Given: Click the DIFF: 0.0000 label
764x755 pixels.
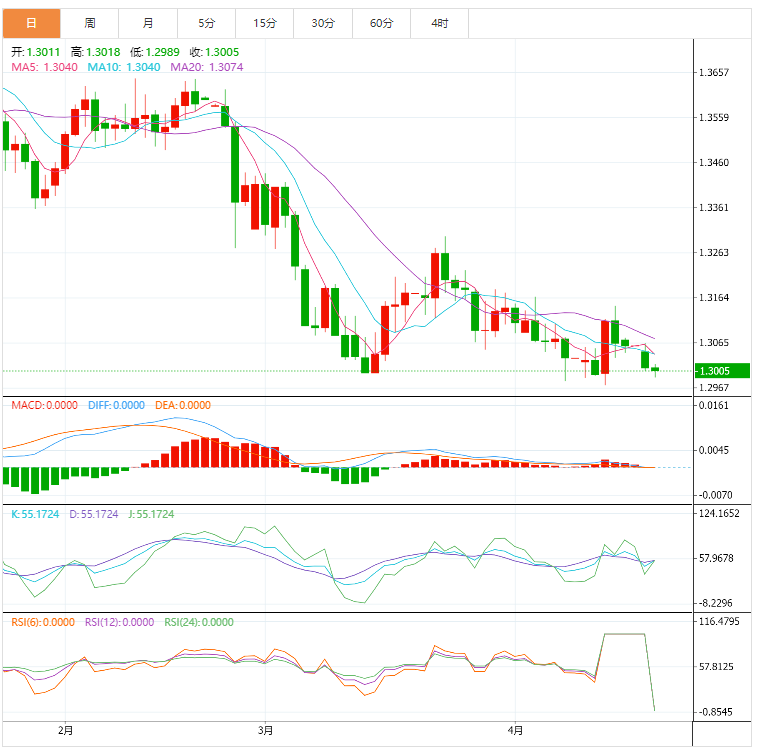Looking at the screenshot, I should click(116, 405).
